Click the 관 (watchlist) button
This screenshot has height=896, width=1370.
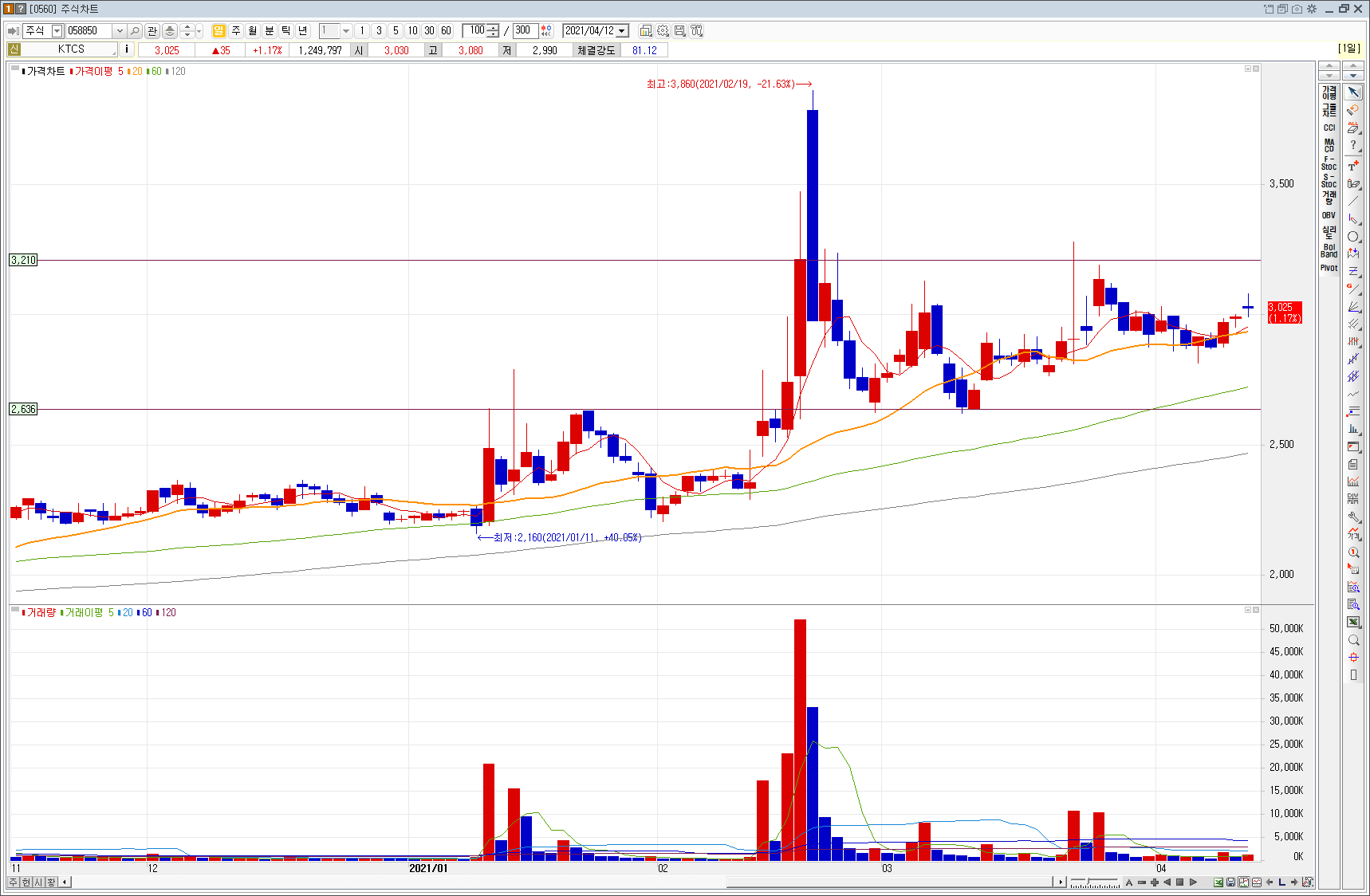(152, 30)
